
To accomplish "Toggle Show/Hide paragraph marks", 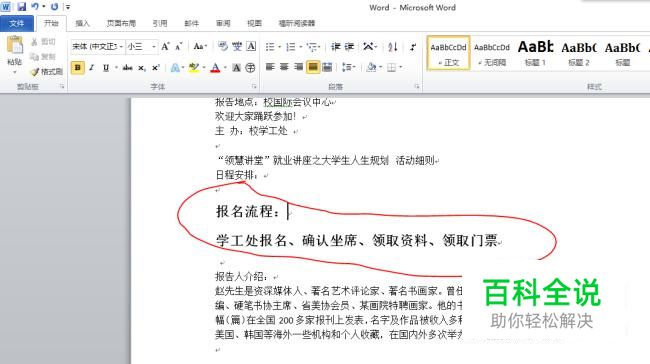I will point(413,46).
